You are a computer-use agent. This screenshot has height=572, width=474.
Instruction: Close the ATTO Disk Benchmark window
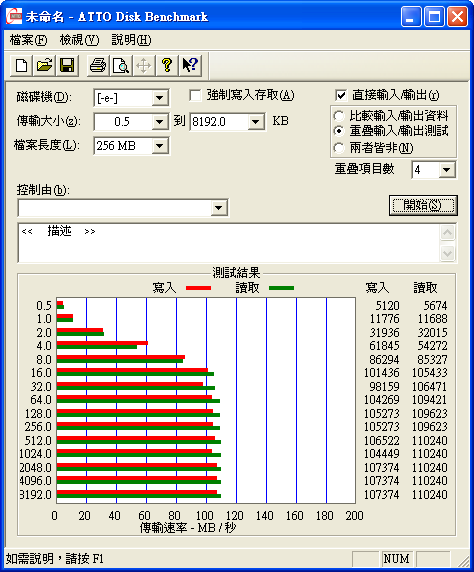457,17
